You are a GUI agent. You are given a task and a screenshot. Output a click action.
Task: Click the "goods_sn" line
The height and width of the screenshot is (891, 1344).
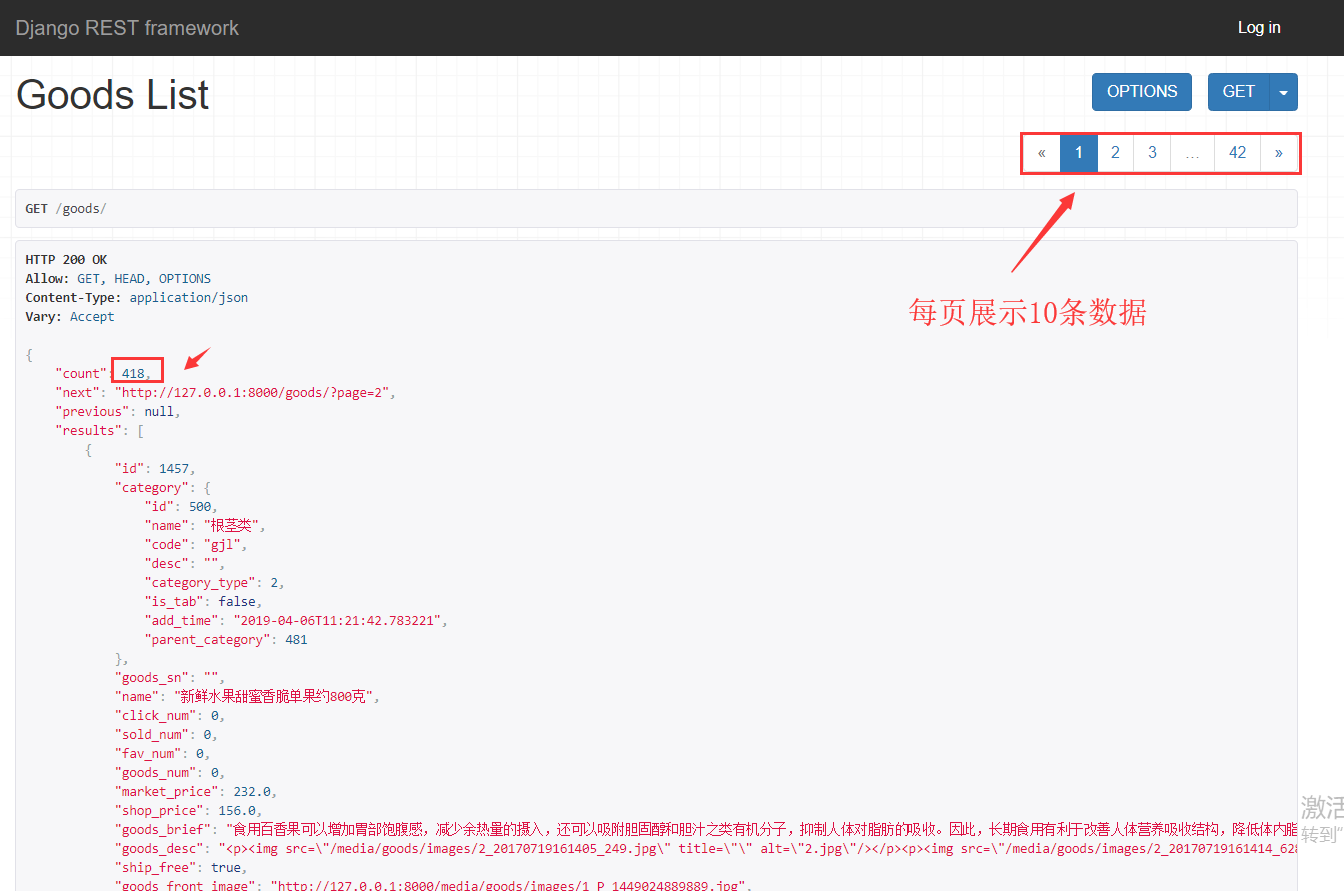170,677
